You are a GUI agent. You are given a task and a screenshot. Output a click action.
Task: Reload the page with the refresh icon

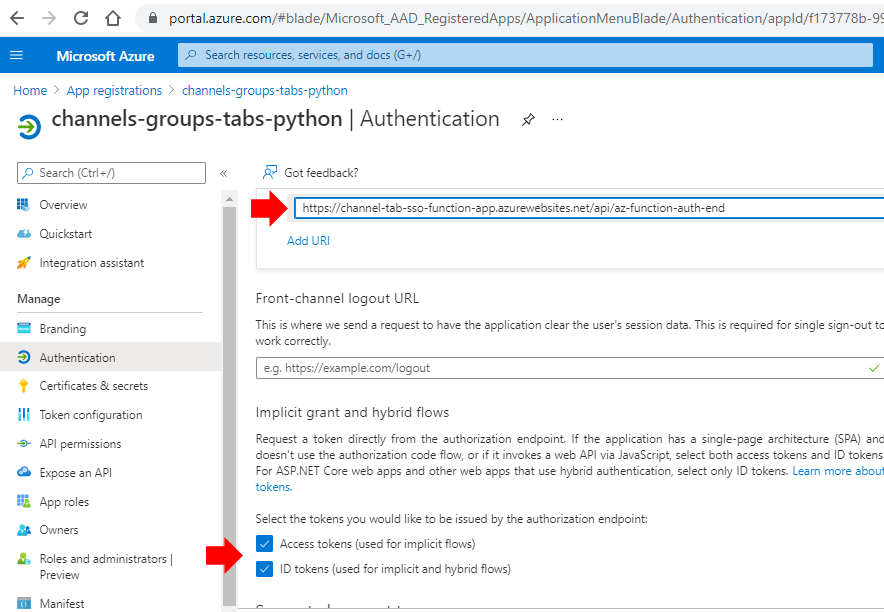[81, 18]
